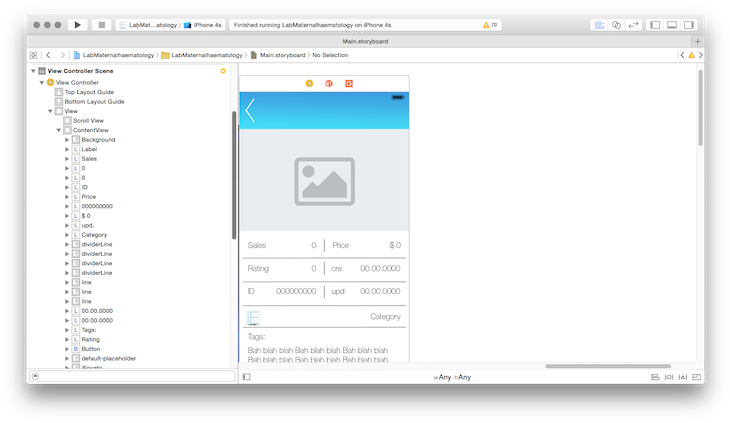Click the canvas vertical scrollbar
The image size is (730, 423).
point(700,108)
